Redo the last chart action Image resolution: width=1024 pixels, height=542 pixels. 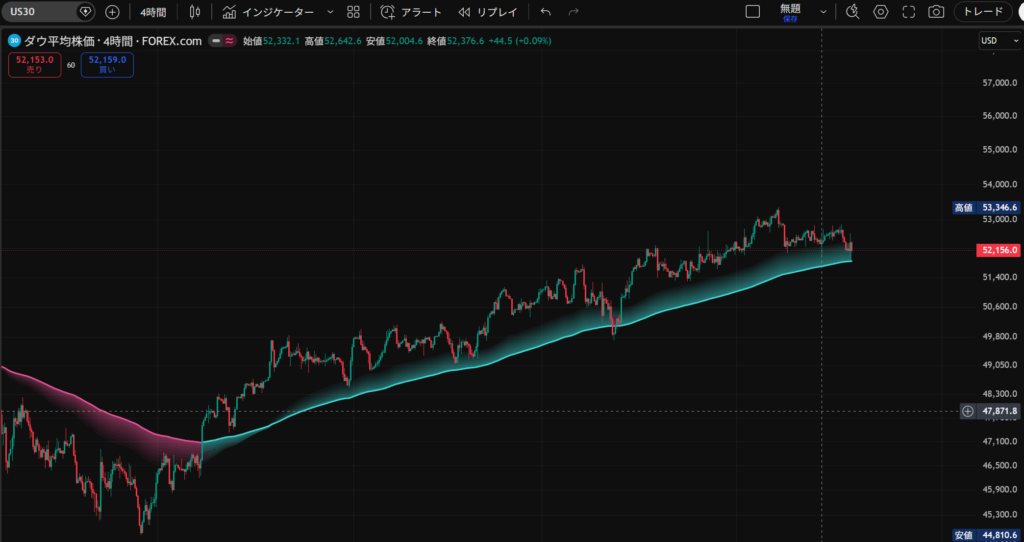[573, 12]
